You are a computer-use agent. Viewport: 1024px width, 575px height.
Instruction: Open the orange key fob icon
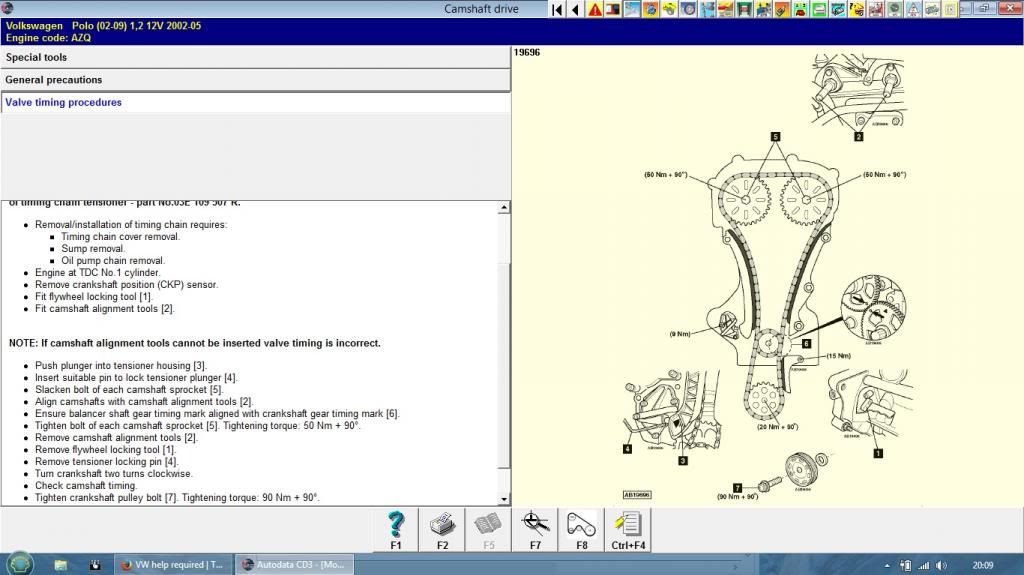tap(782, 9)
